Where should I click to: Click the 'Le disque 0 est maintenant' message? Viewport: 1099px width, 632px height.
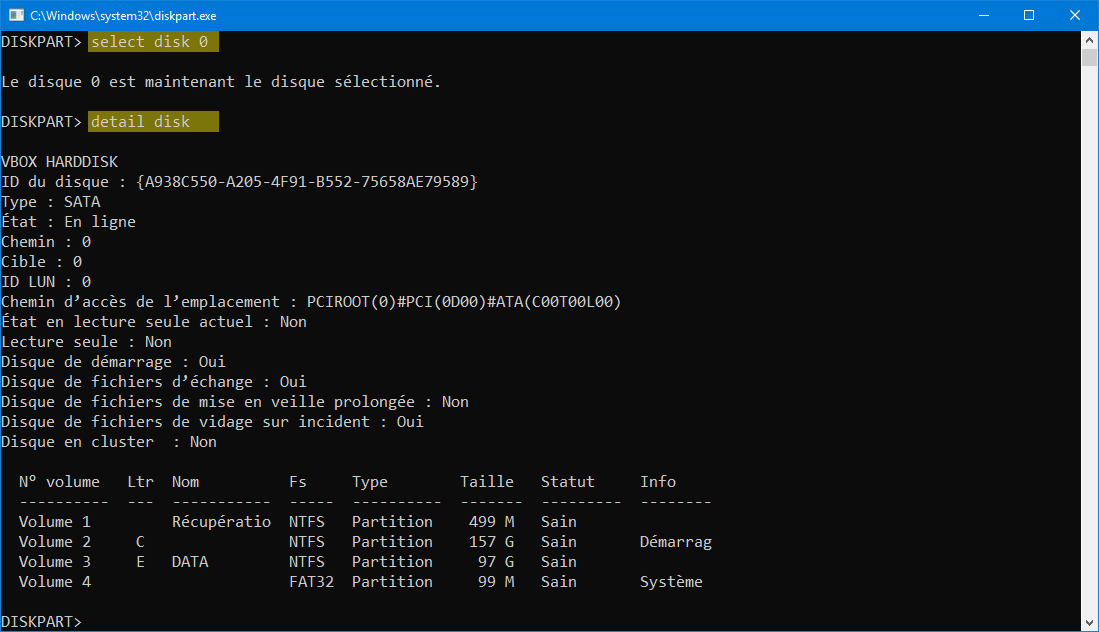221,82
